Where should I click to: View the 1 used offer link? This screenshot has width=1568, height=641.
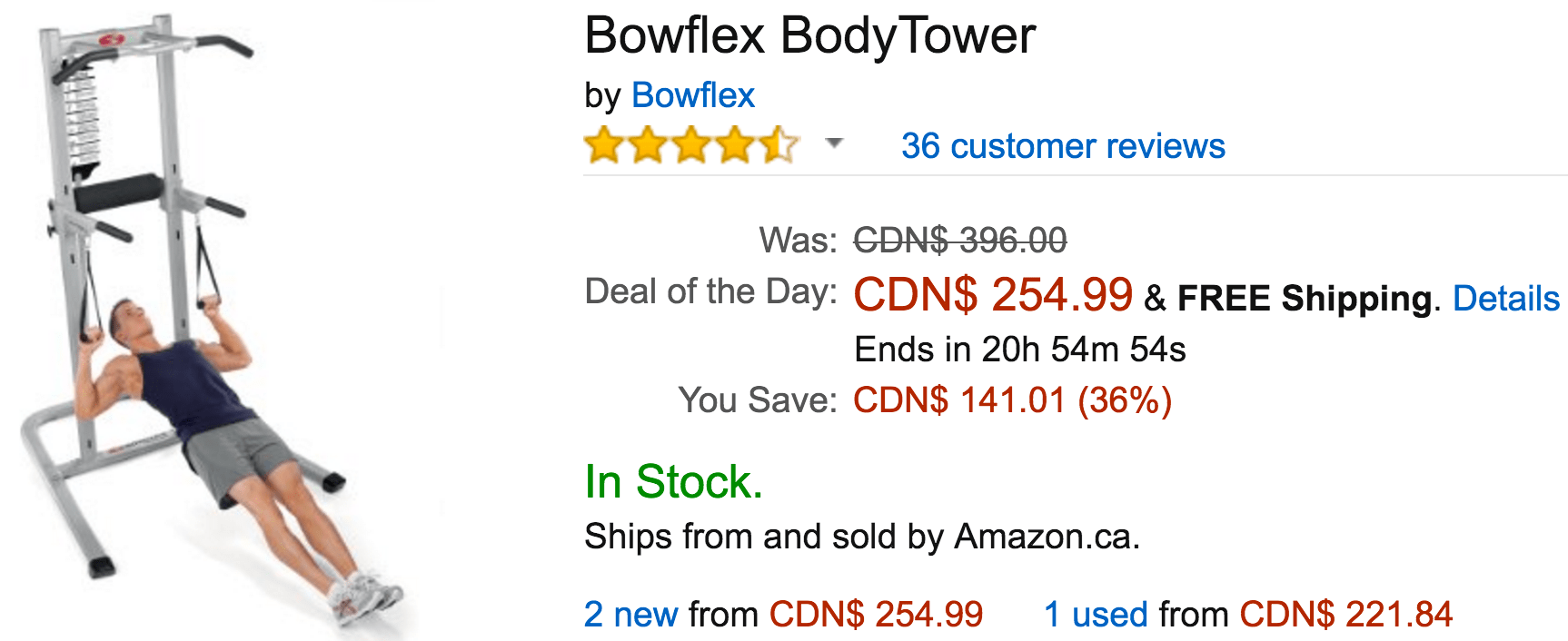(x=1097, y=615)
